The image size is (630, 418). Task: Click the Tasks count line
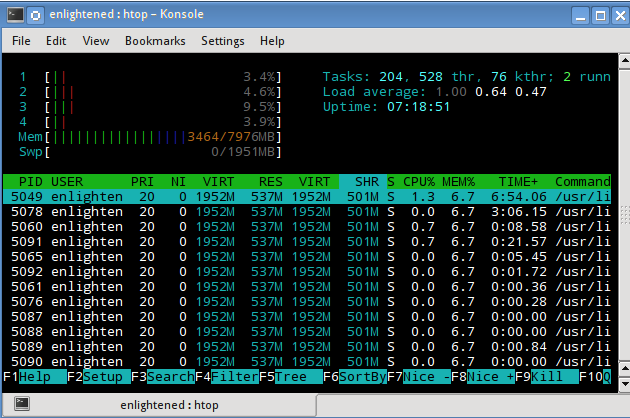[x=466, y=77]
